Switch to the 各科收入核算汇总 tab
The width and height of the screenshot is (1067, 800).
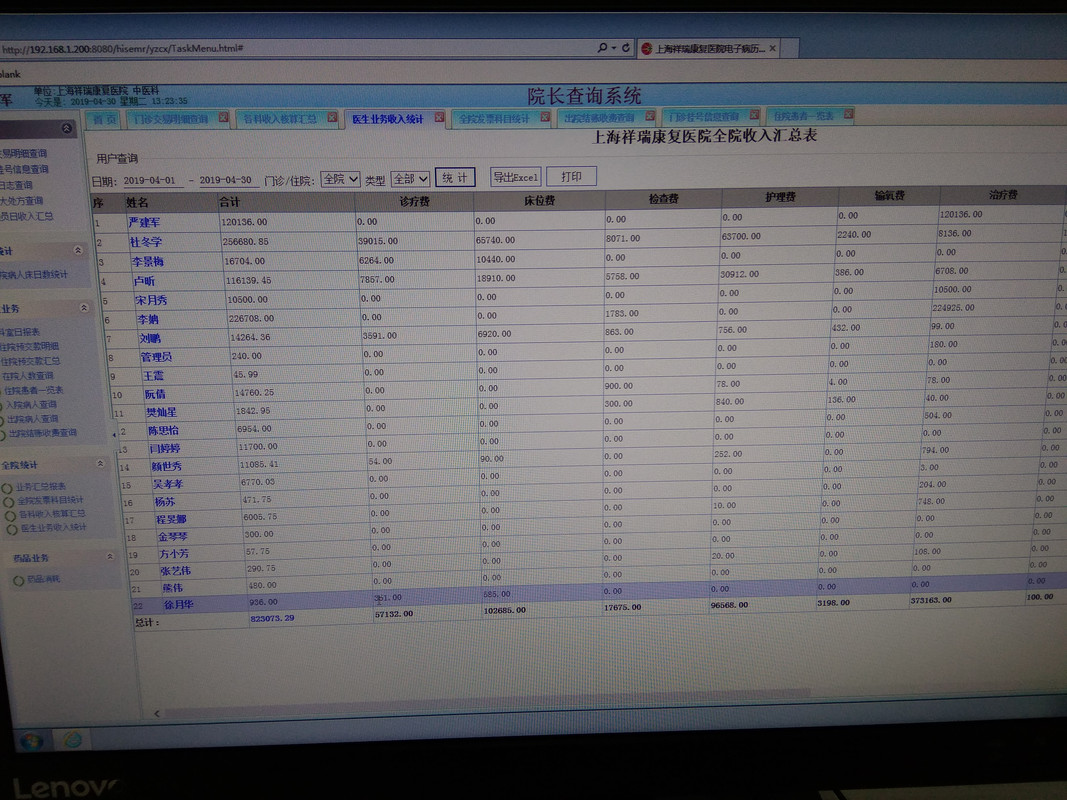tap(280, 119)
